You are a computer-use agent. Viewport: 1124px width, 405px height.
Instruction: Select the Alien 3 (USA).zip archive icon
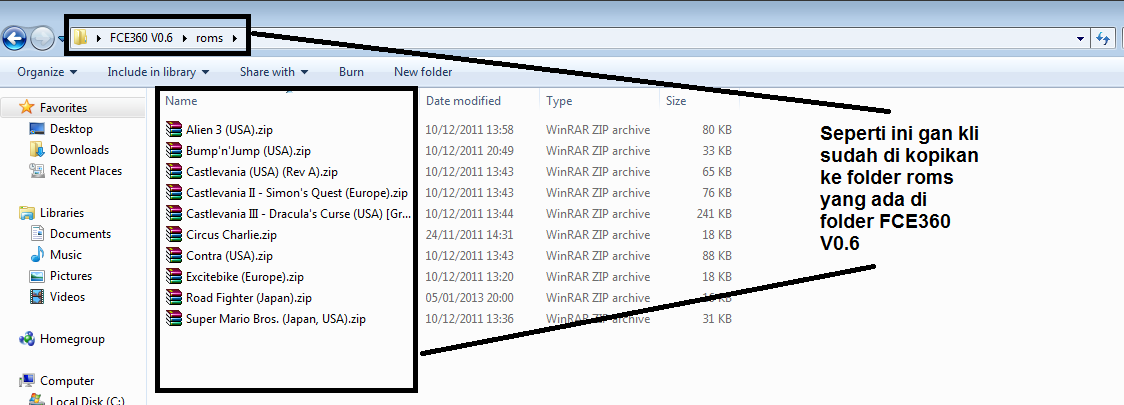point(174,130)
